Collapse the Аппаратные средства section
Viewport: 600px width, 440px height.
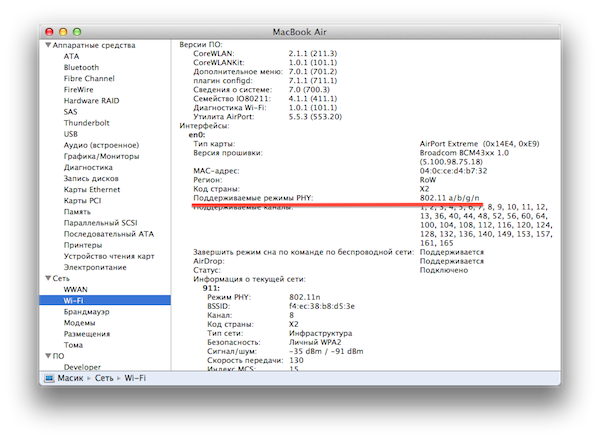(48, 45)
